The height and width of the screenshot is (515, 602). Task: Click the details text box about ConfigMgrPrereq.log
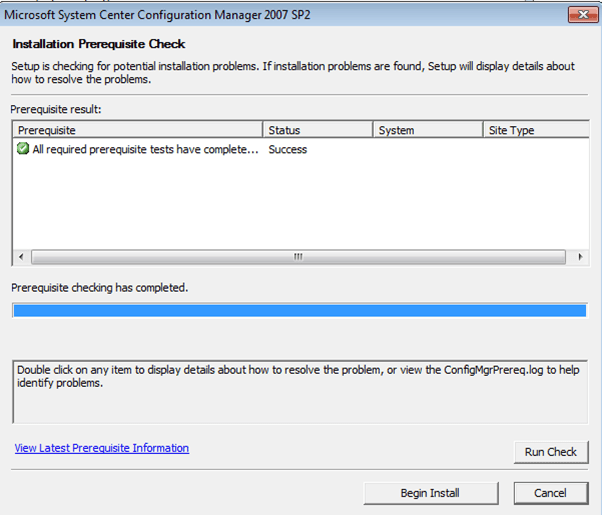click(298, 390)
